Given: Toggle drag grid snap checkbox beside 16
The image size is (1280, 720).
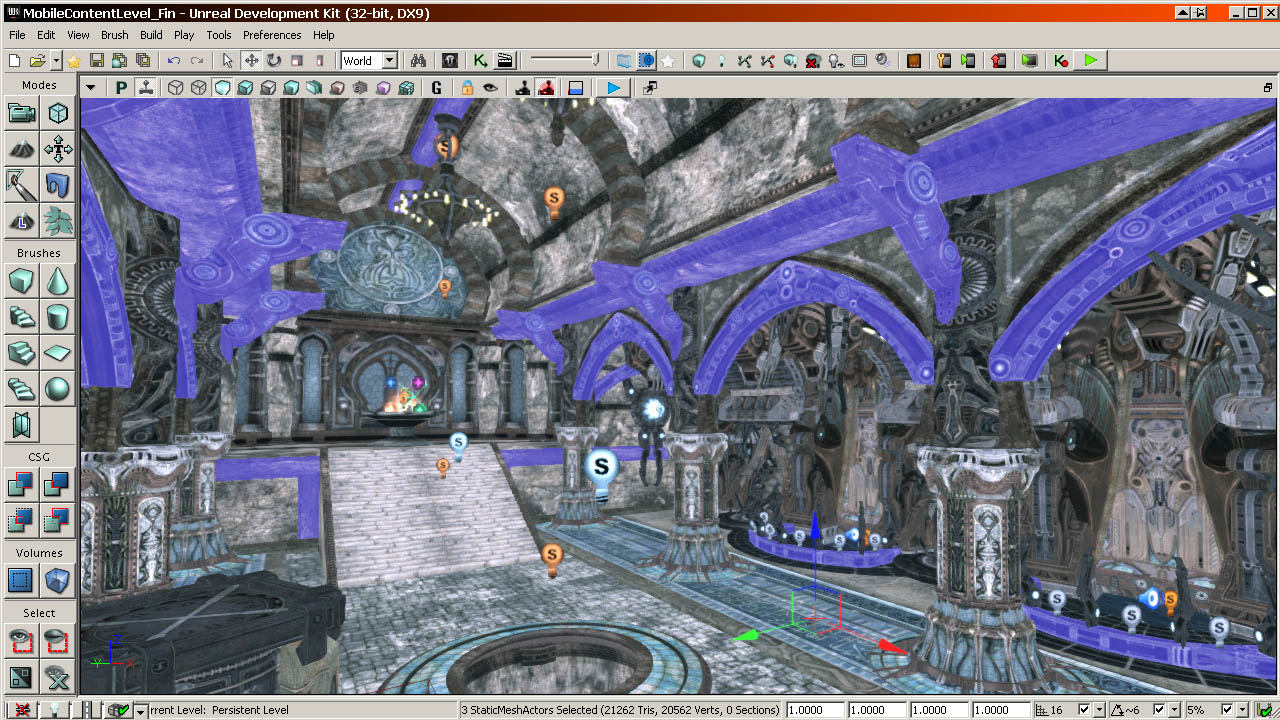Looking at the screenshot, I should coord(1084,710).
